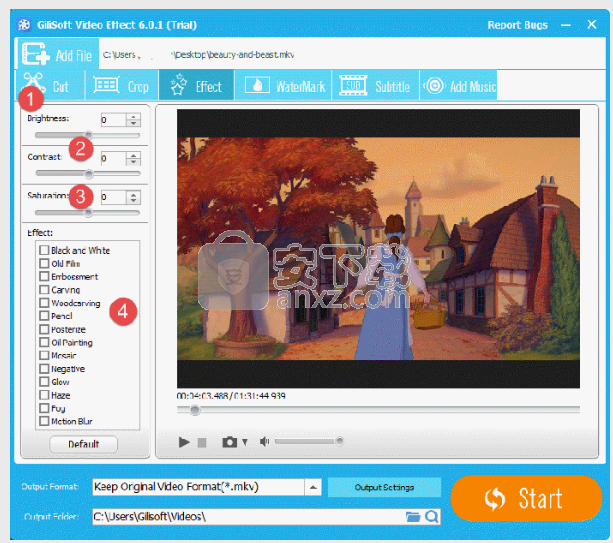Open the Cut tab

(50, 85)
